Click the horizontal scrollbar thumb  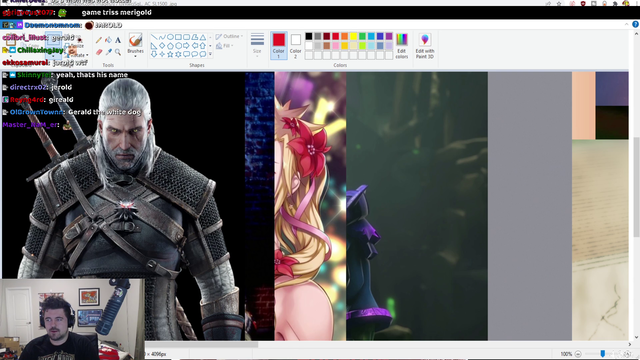[202, 344]
